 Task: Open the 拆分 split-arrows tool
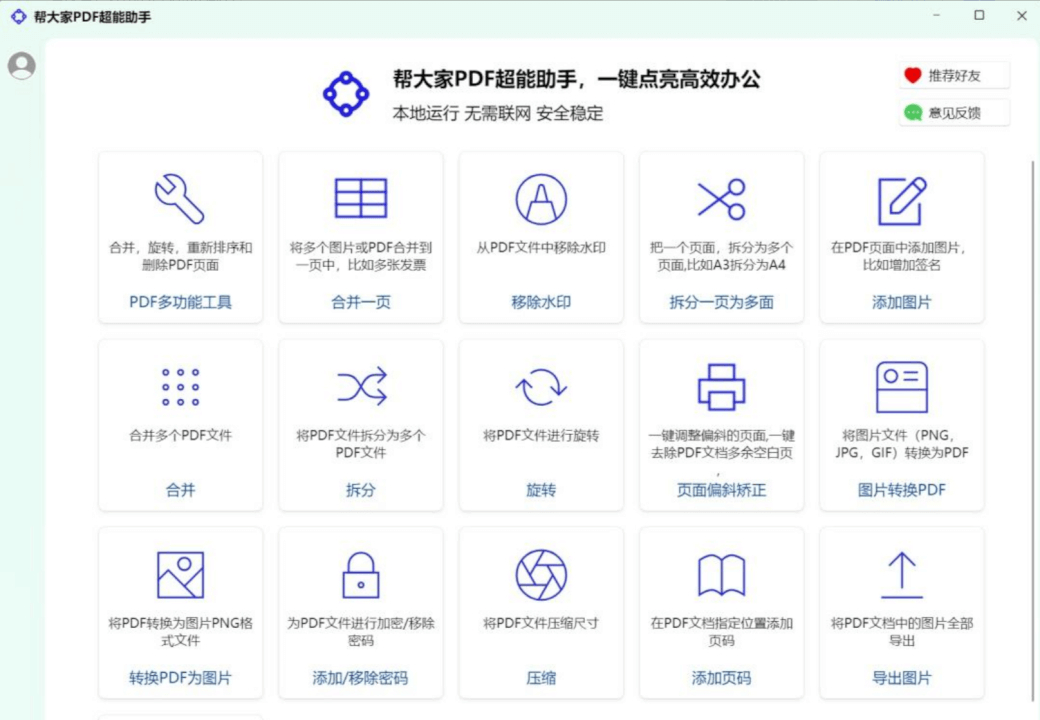(360, 424)
